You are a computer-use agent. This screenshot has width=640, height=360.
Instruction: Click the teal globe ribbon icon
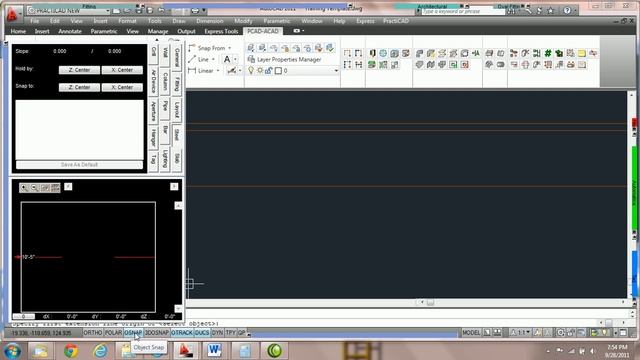pos(383,53)
